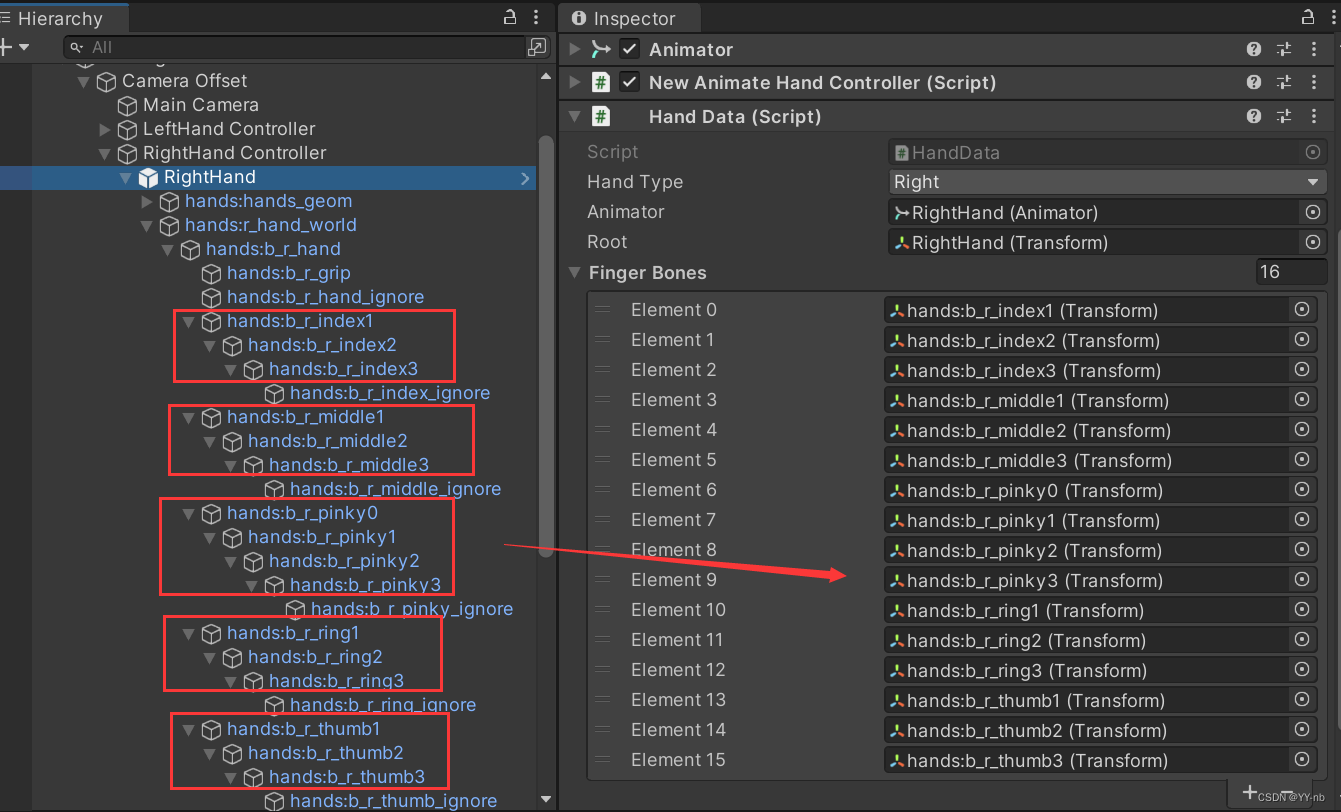Click the Element 3 drag handle
The height and width of the screenshot is (812, 1341).
click(x=602, y=400)
